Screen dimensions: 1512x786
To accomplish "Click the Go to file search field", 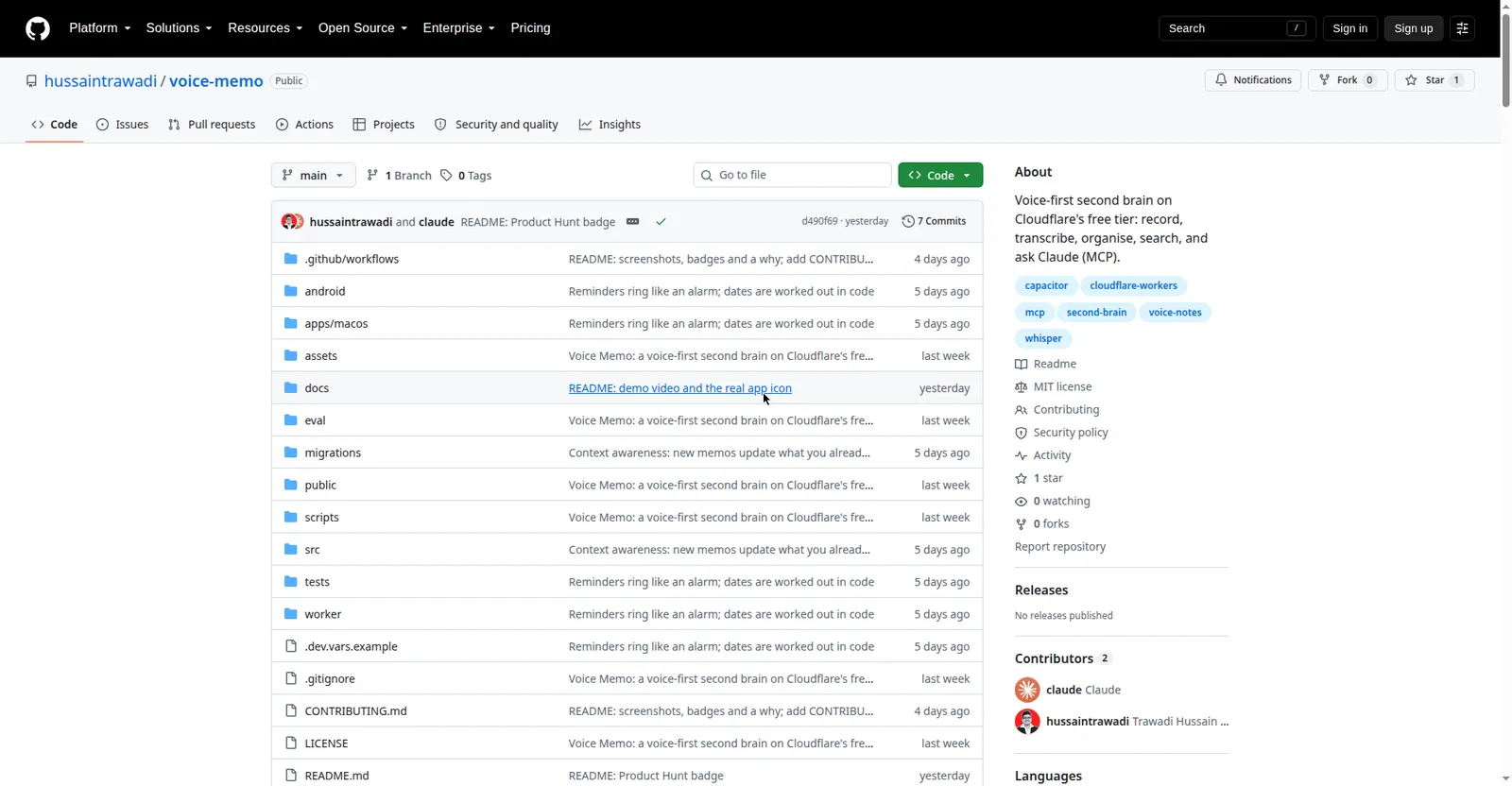I will pyautogui.click(x=792, y=176).
